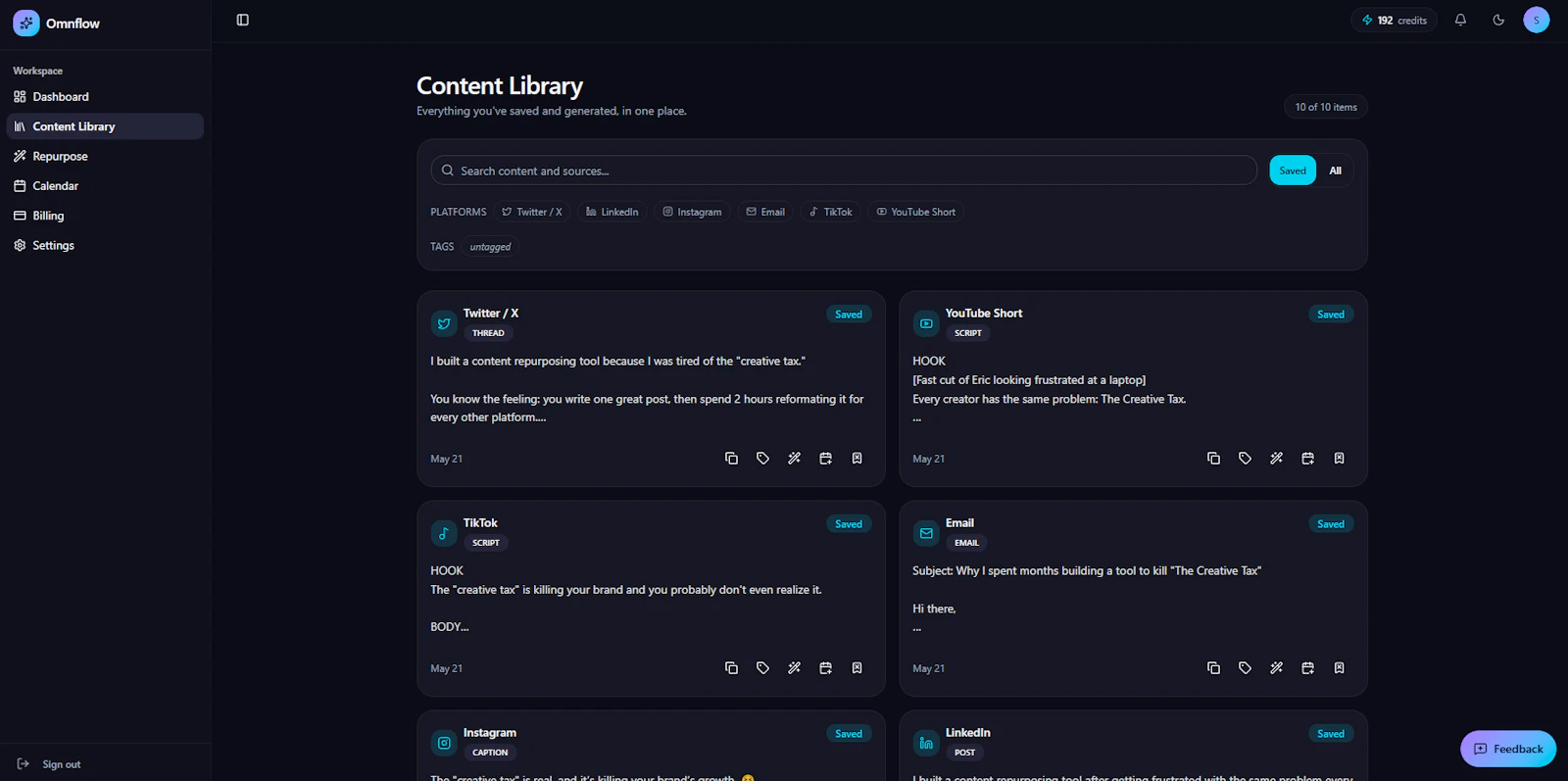Click the Instagram platform card icon
The width and height of the screenshot is (1568, 781).
[444, 743]
